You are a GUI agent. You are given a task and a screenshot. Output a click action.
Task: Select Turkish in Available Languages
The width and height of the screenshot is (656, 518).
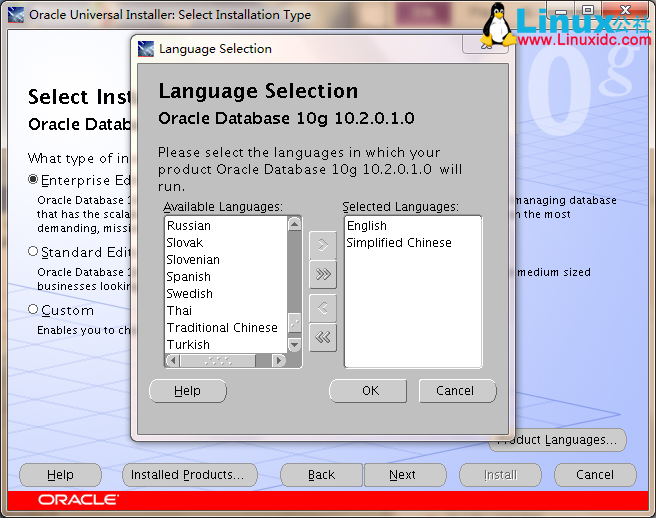tap(226, 345)
